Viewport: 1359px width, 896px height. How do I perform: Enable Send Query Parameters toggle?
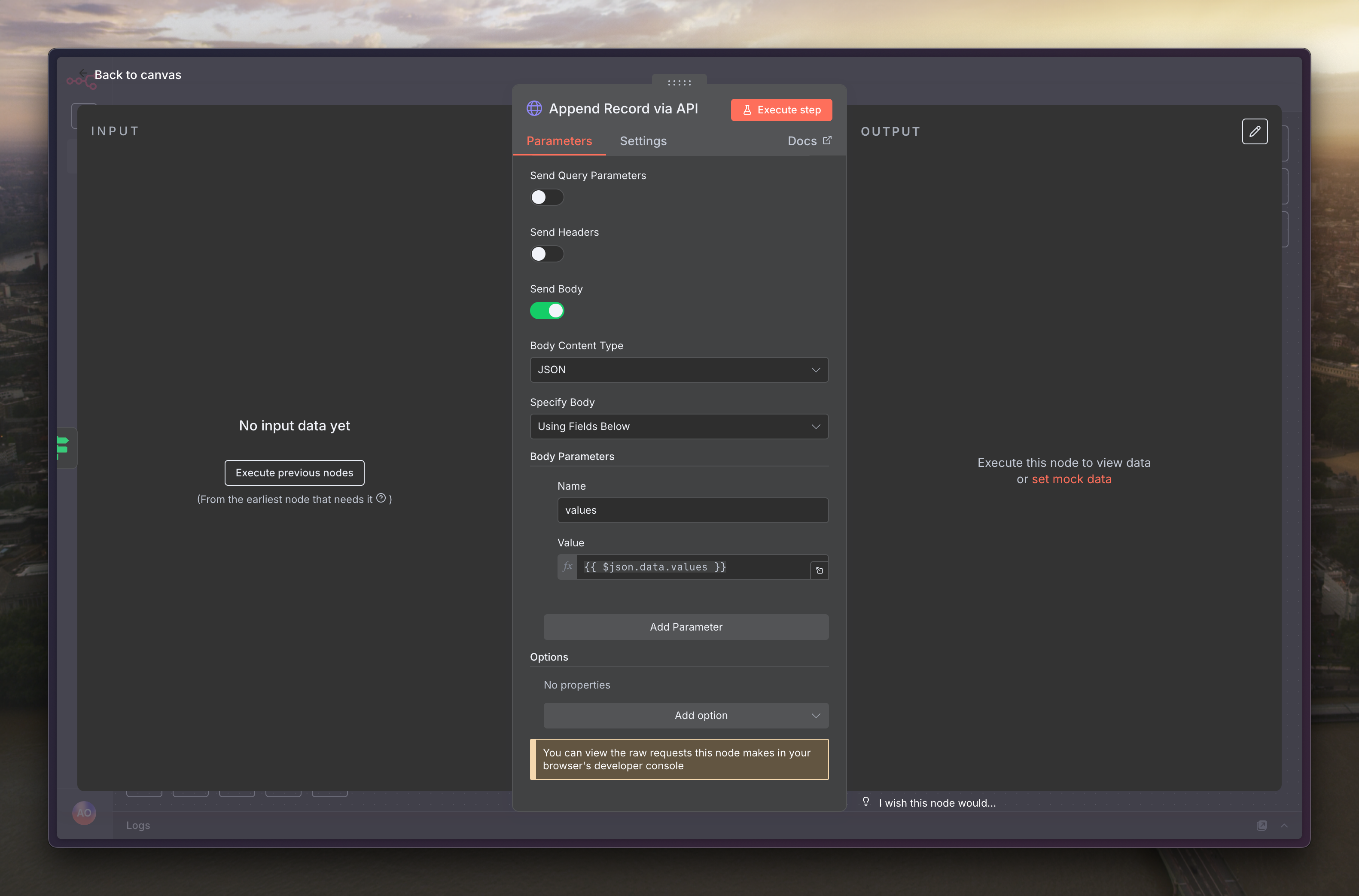click(x=547, y=197)
